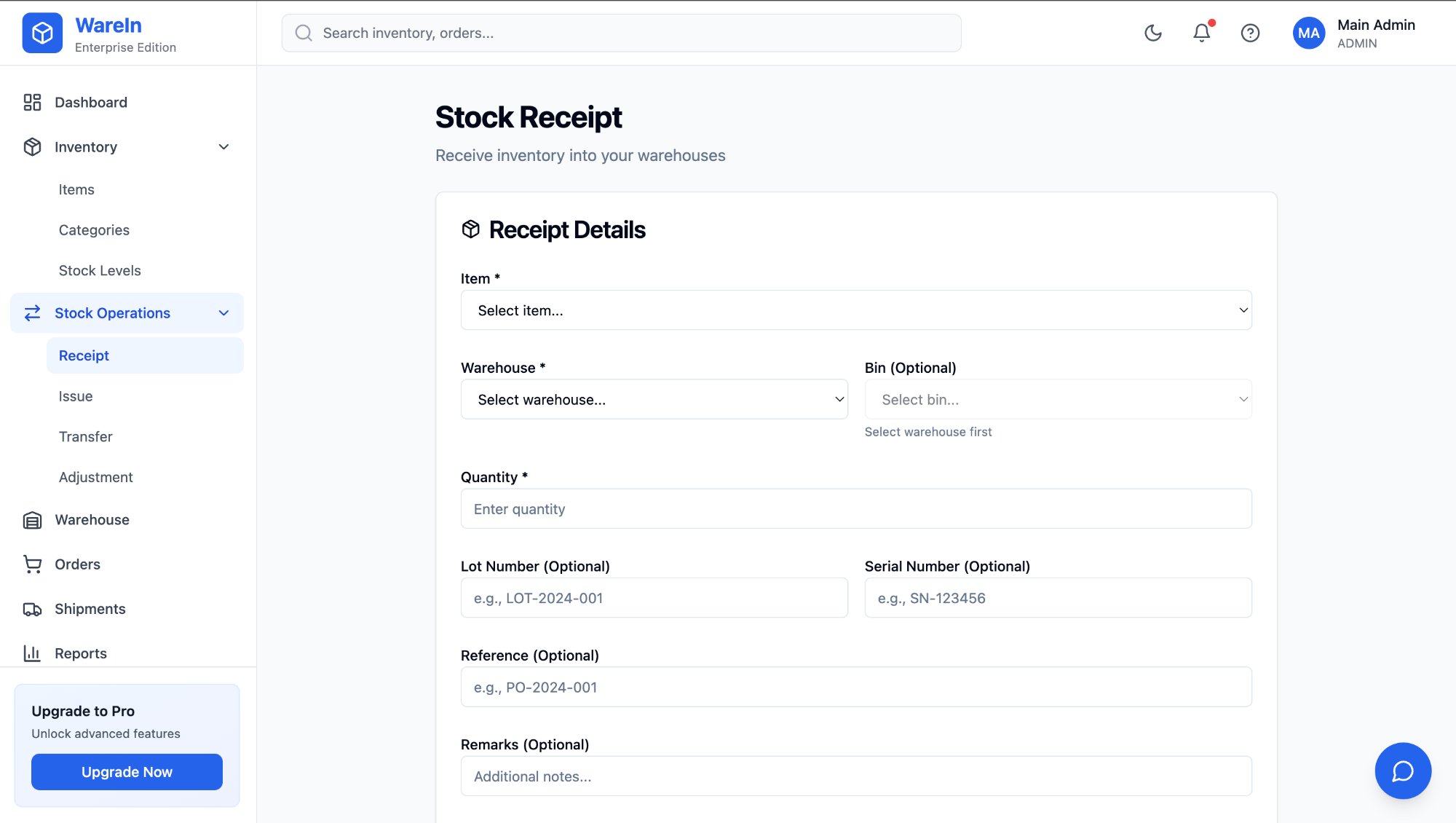Open the Select item dropdown

tap(855, 310)
